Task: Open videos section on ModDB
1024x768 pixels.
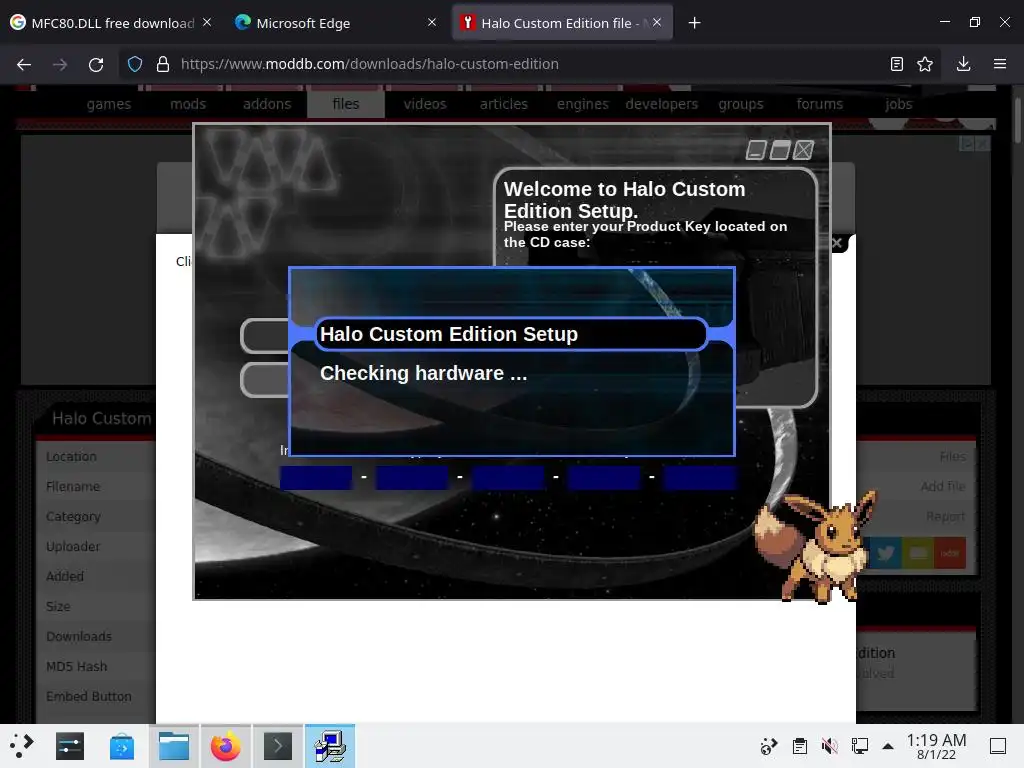Action: (x=425, y=104)
